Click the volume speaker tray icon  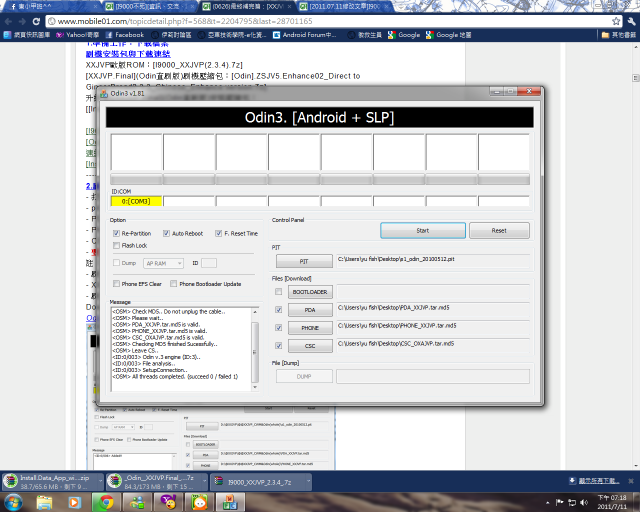(584, 502)
